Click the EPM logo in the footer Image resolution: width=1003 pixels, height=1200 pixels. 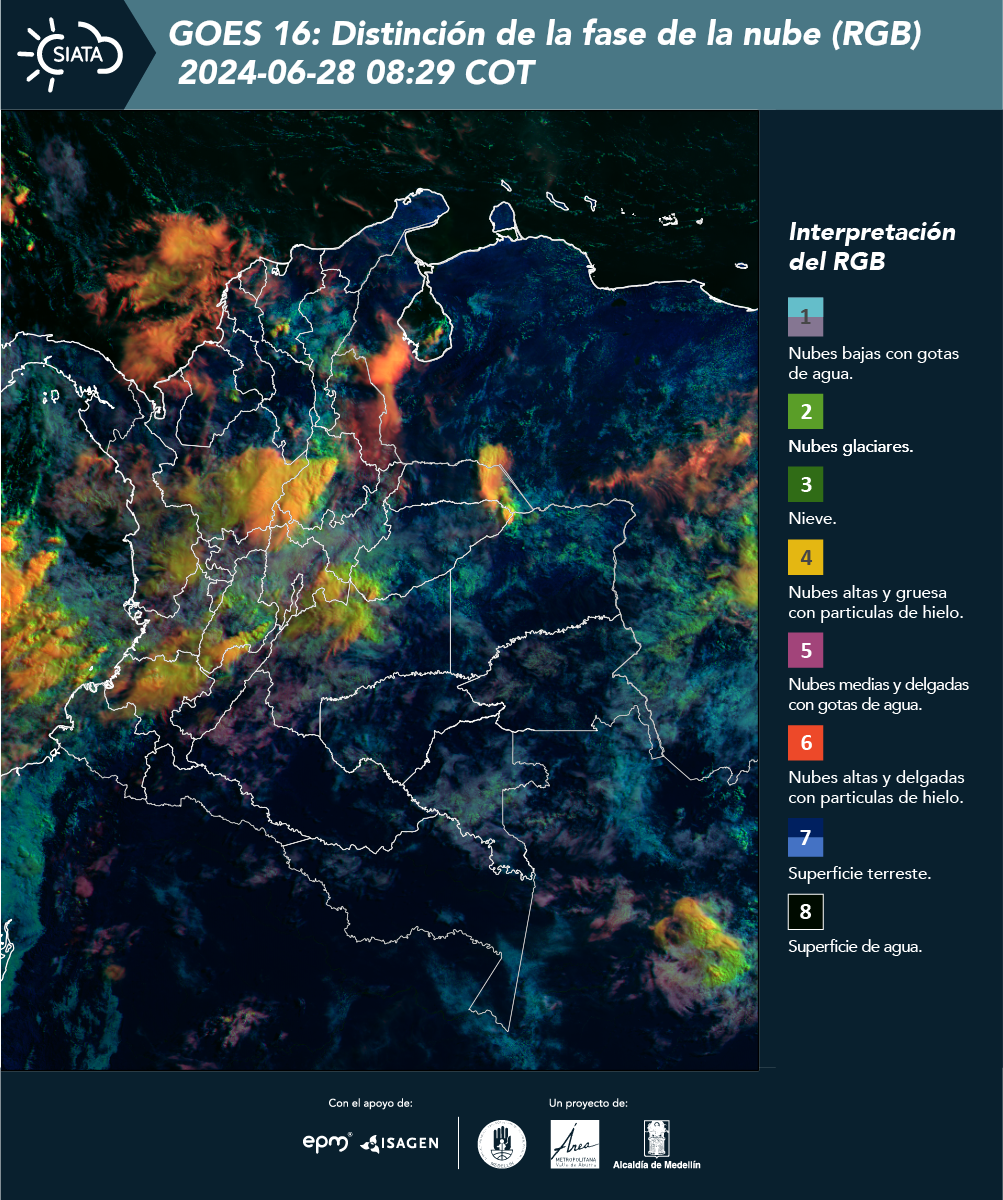point(327,1142)
